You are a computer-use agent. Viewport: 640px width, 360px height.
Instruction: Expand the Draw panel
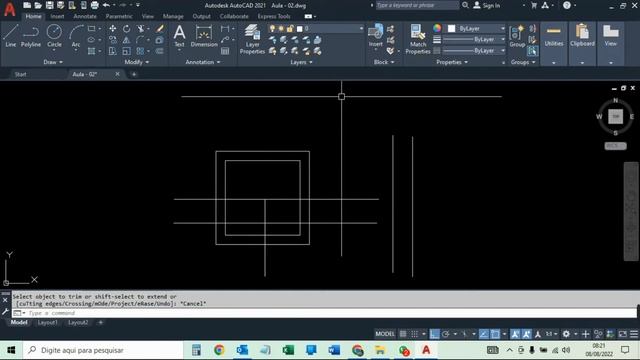[x=53, y=62]
